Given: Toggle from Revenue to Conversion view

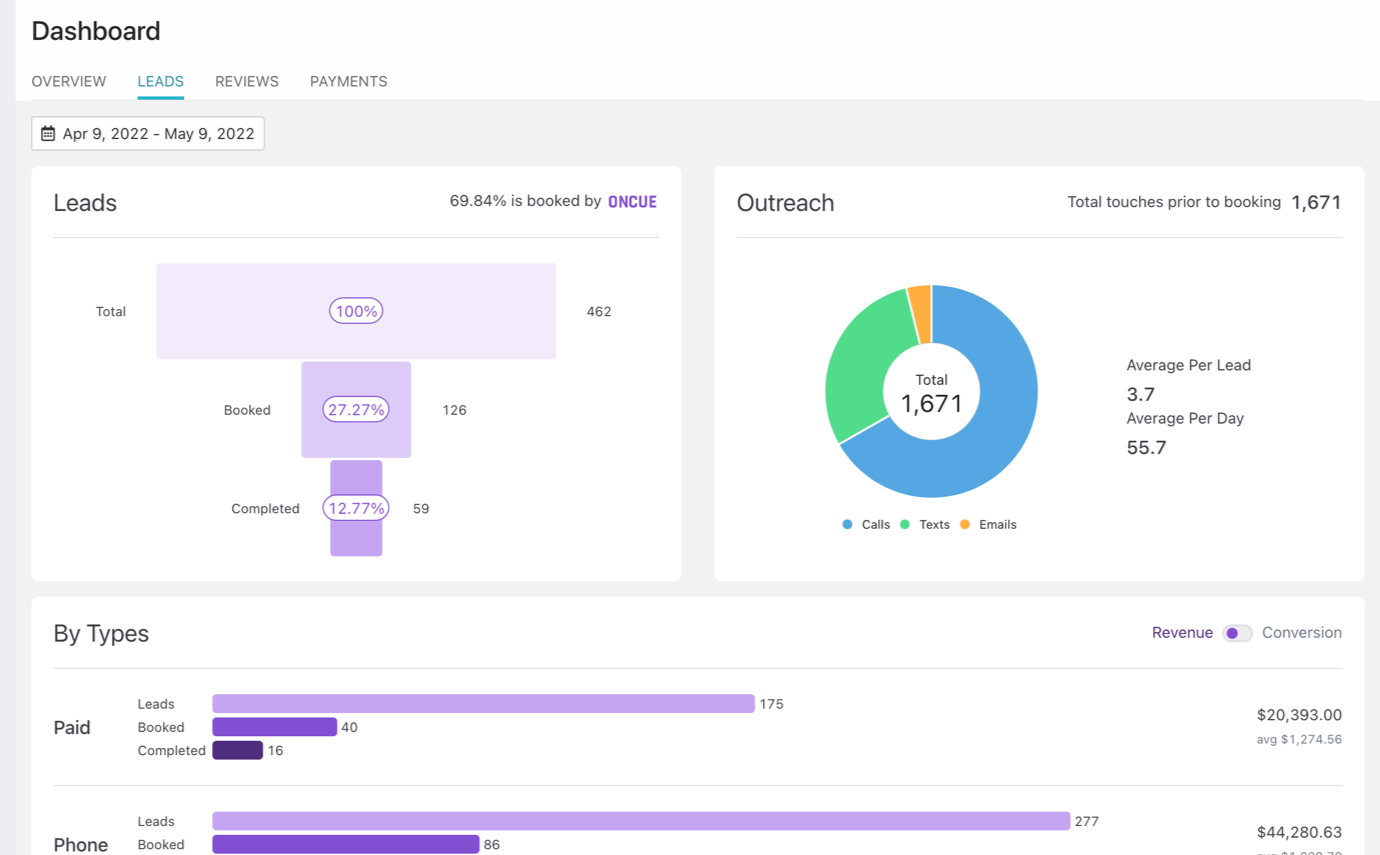Looking at the screenshot, I should (x=1238, y=633).
